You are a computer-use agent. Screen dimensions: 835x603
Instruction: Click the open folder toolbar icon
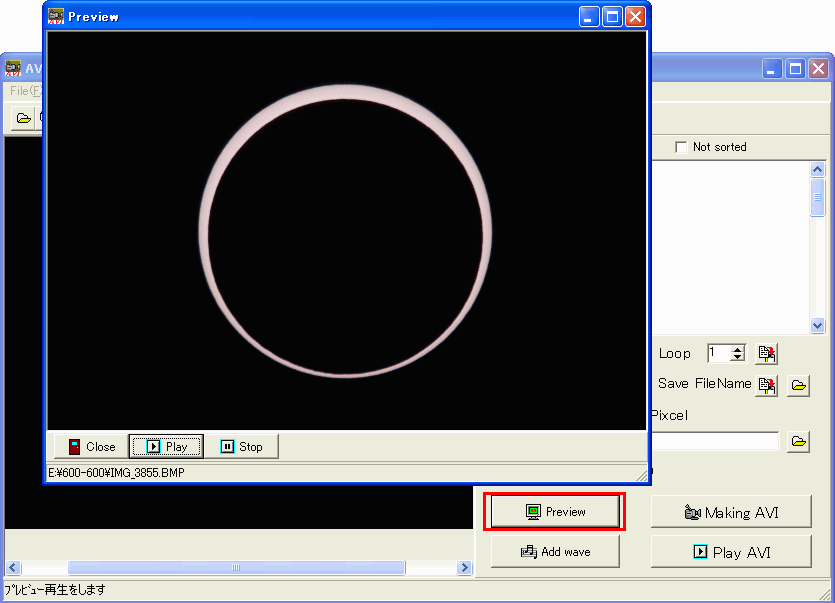pyautogui.click(x=22, y=119)
